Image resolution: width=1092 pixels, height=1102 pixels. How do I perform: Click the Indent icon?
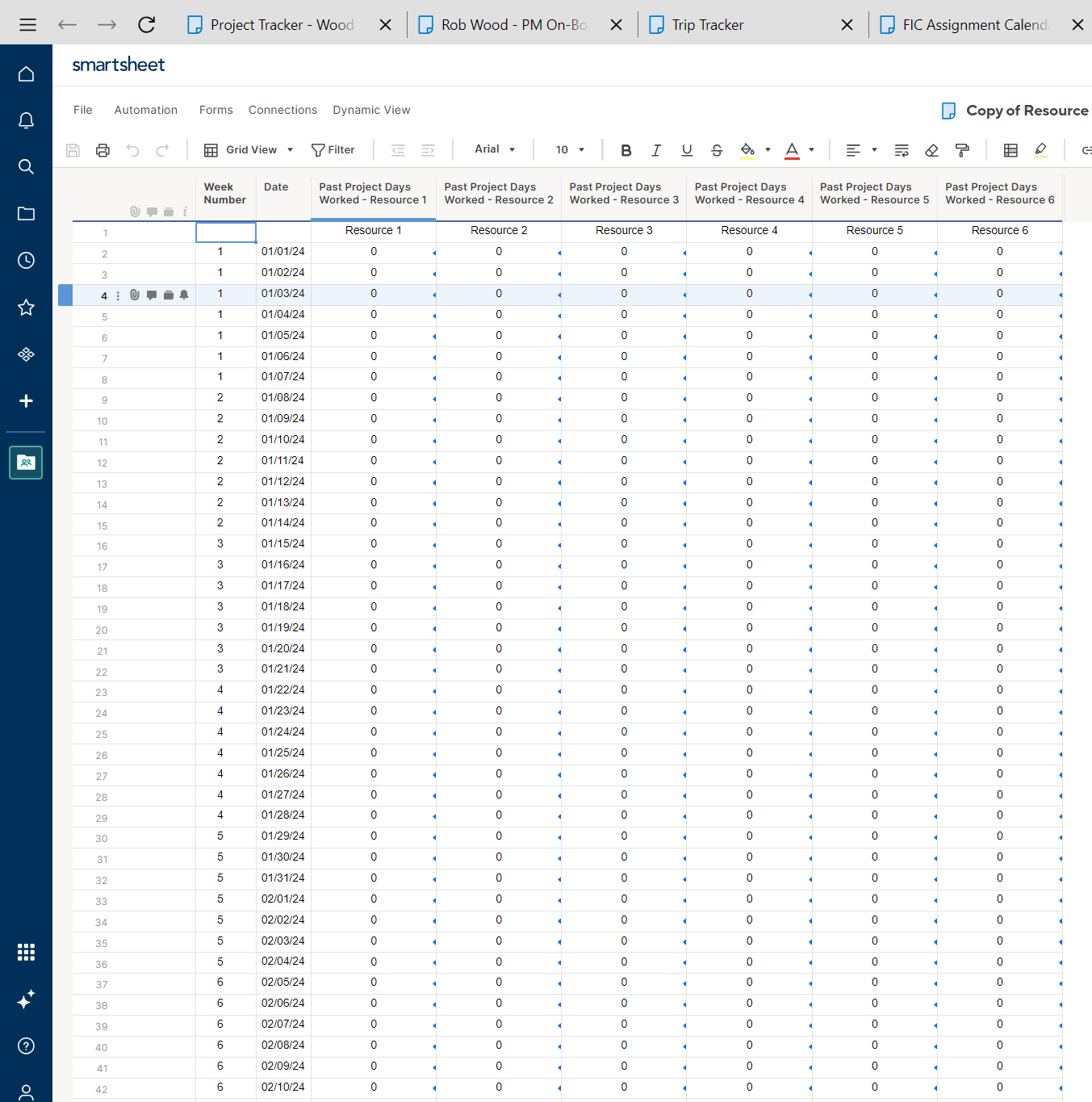click(x=428, y=150)
